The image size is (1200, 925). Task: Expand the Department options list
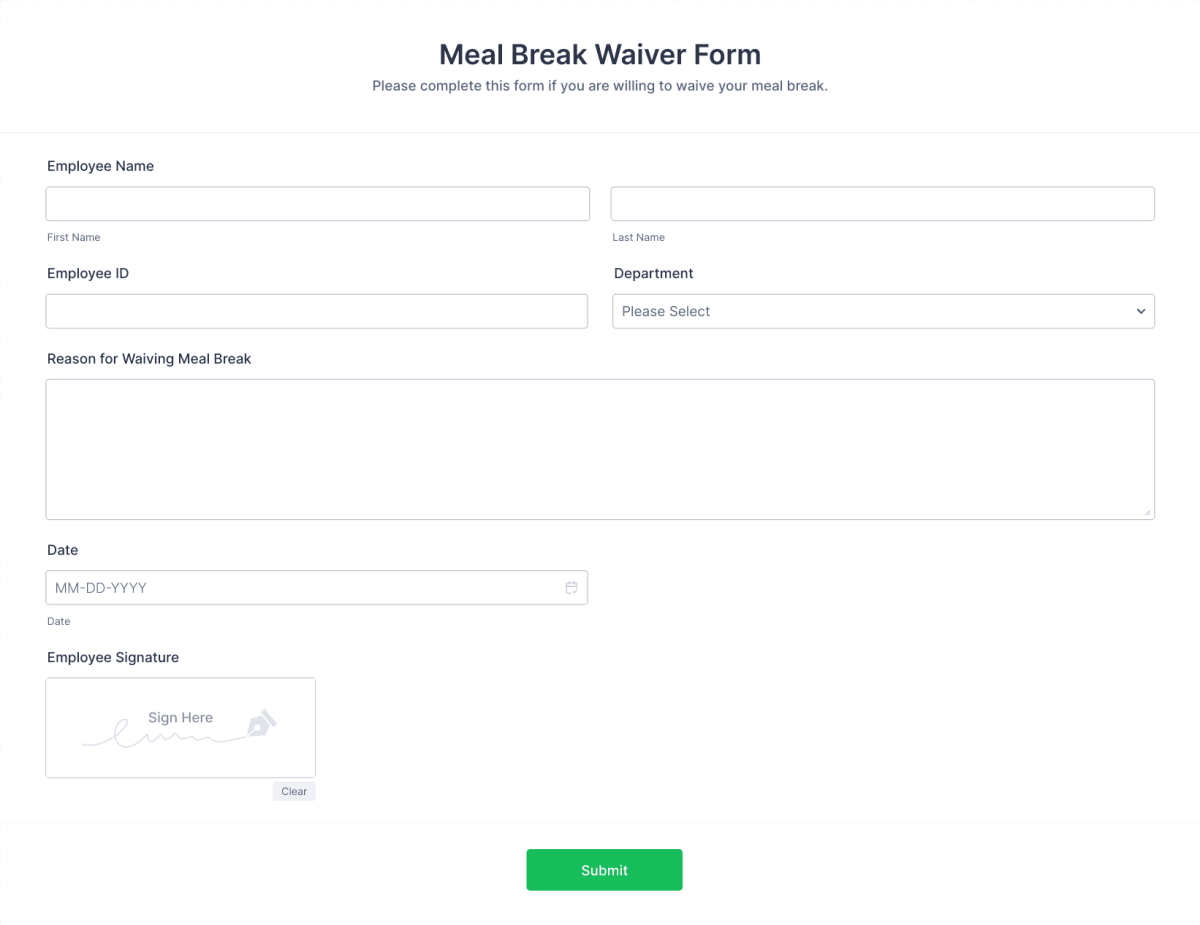coord(883,311)
